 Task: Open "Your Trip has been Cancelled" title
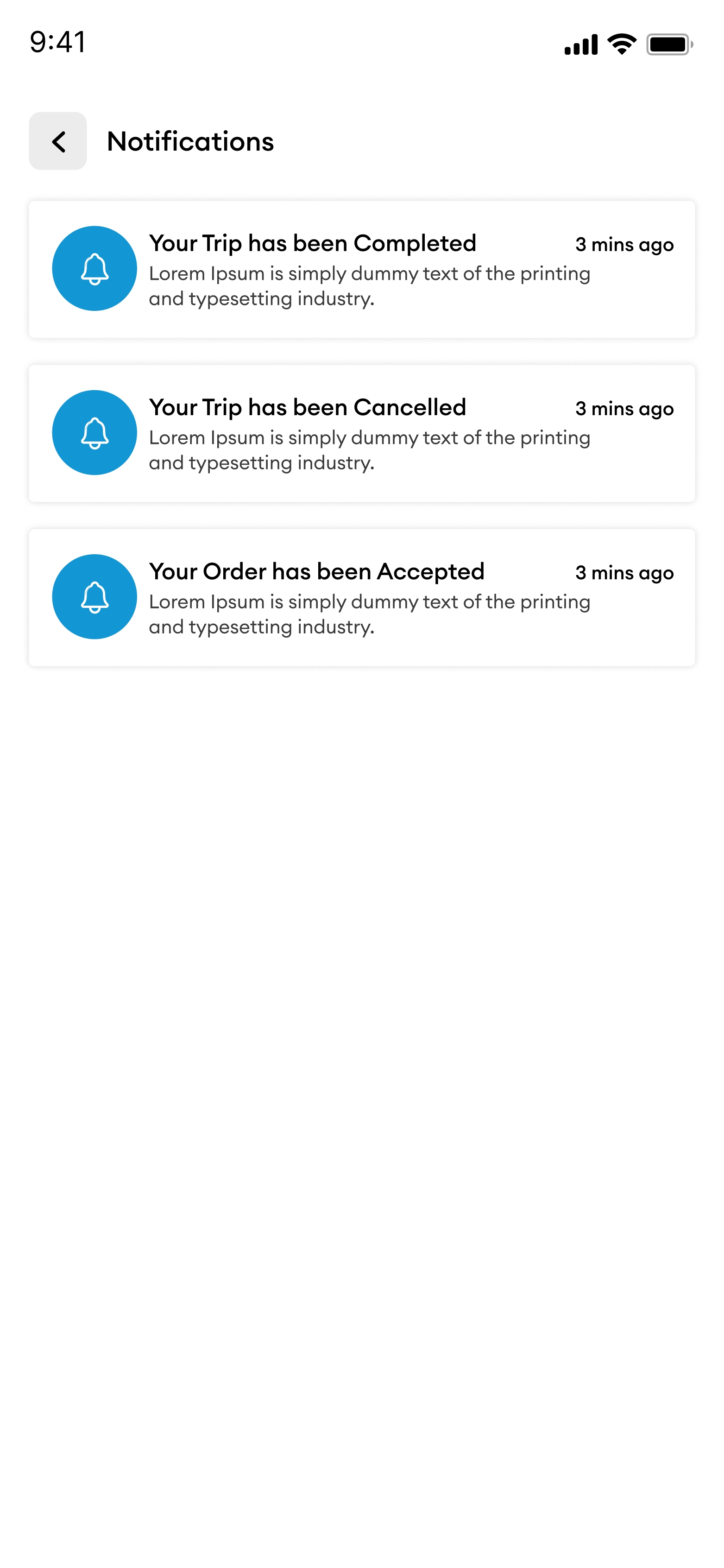point(307,407)
